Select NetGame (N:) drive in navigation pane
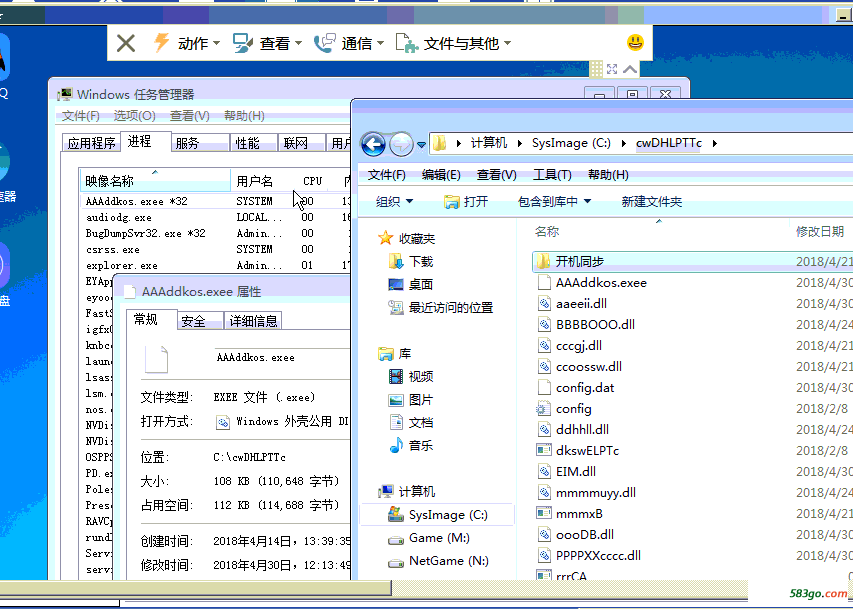This screenshot has height=609, width=853. coord(438,561)
